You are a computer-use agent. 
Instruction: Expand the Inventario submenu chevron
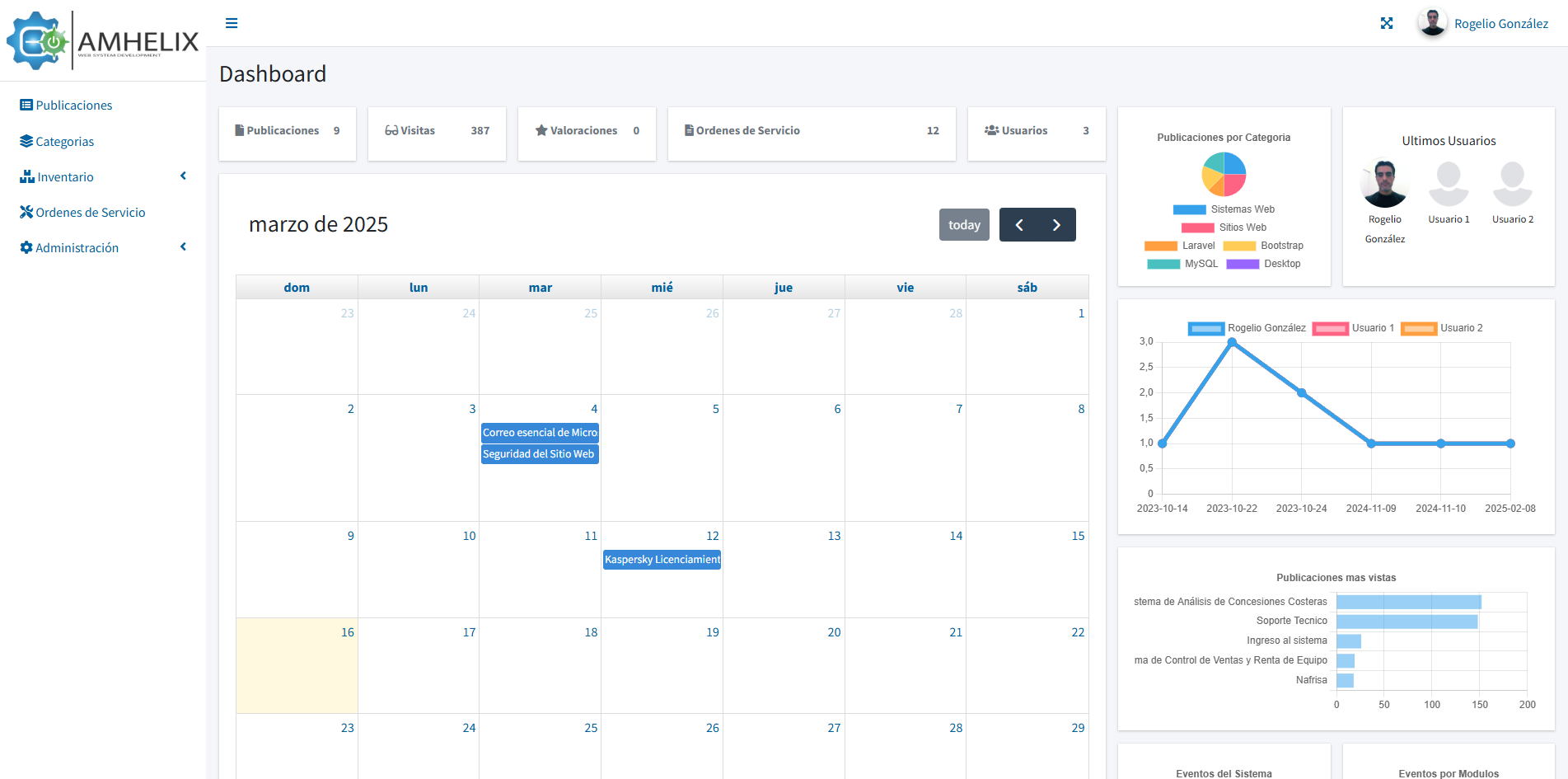(183, 176)
